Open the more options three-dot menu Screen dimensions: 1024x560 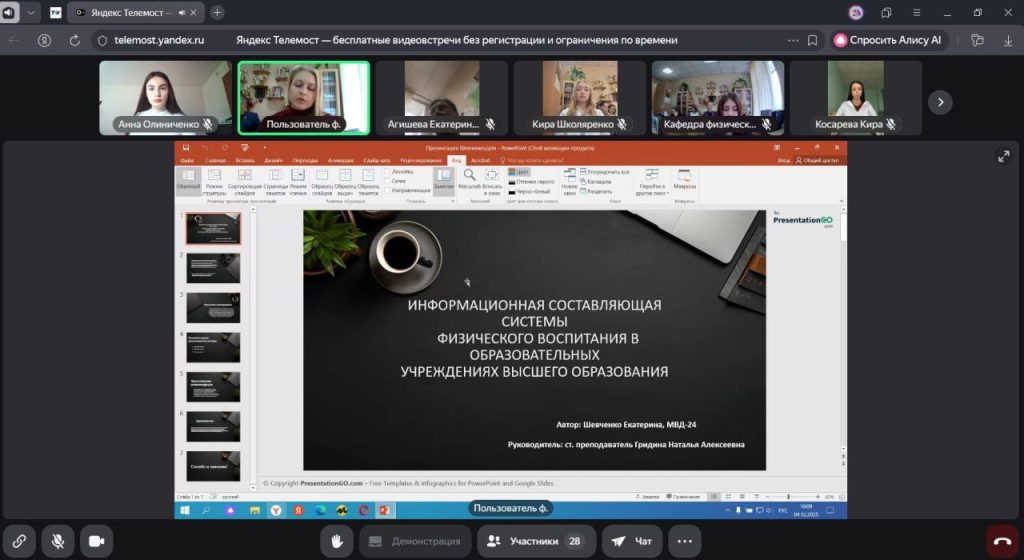pyautogui.click(x=684, y=541)
